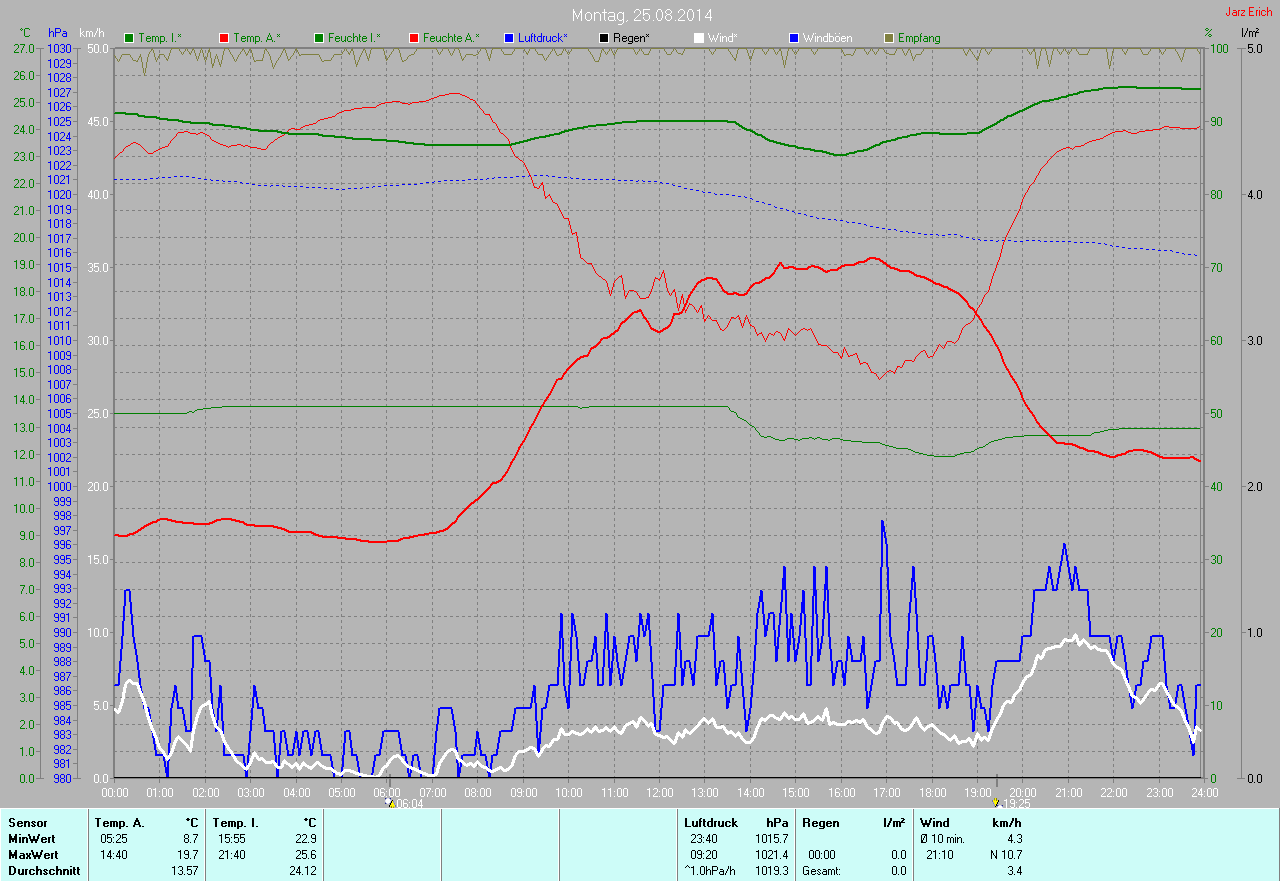Click the green Feuchte I. legend square

[320, 38]
